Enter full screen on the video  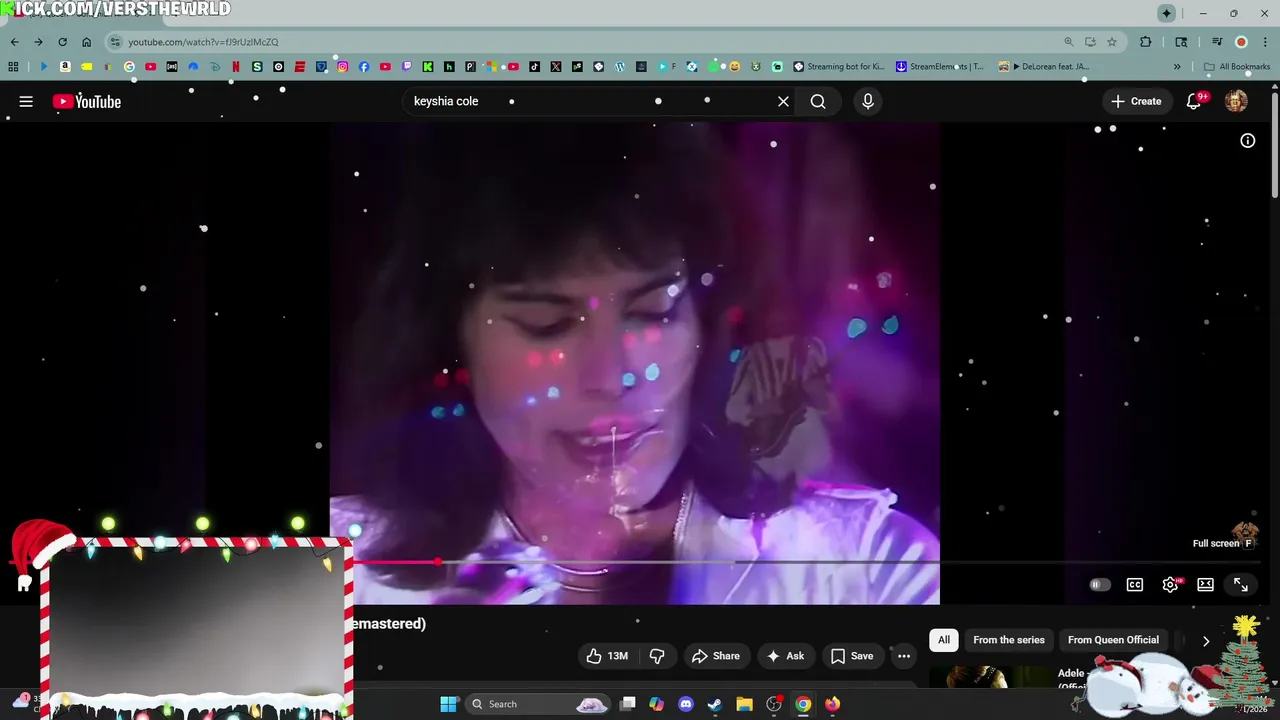coord(1241,585)
